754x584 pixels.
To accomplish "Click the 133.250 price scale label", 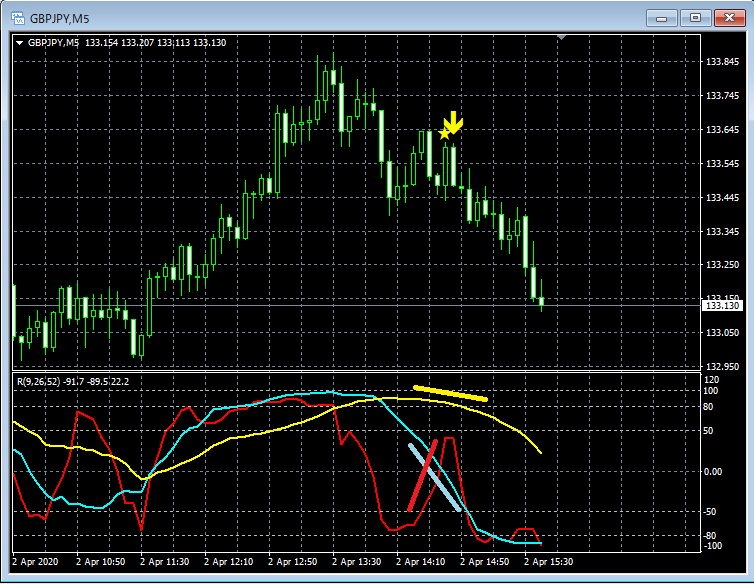I will click(x=722, y=265).
